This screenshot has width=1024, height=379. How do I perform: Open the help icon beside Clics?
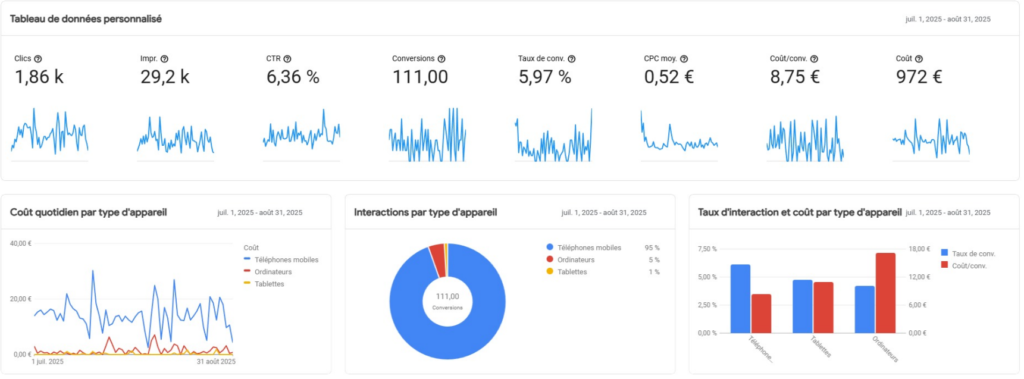point(38,59)
